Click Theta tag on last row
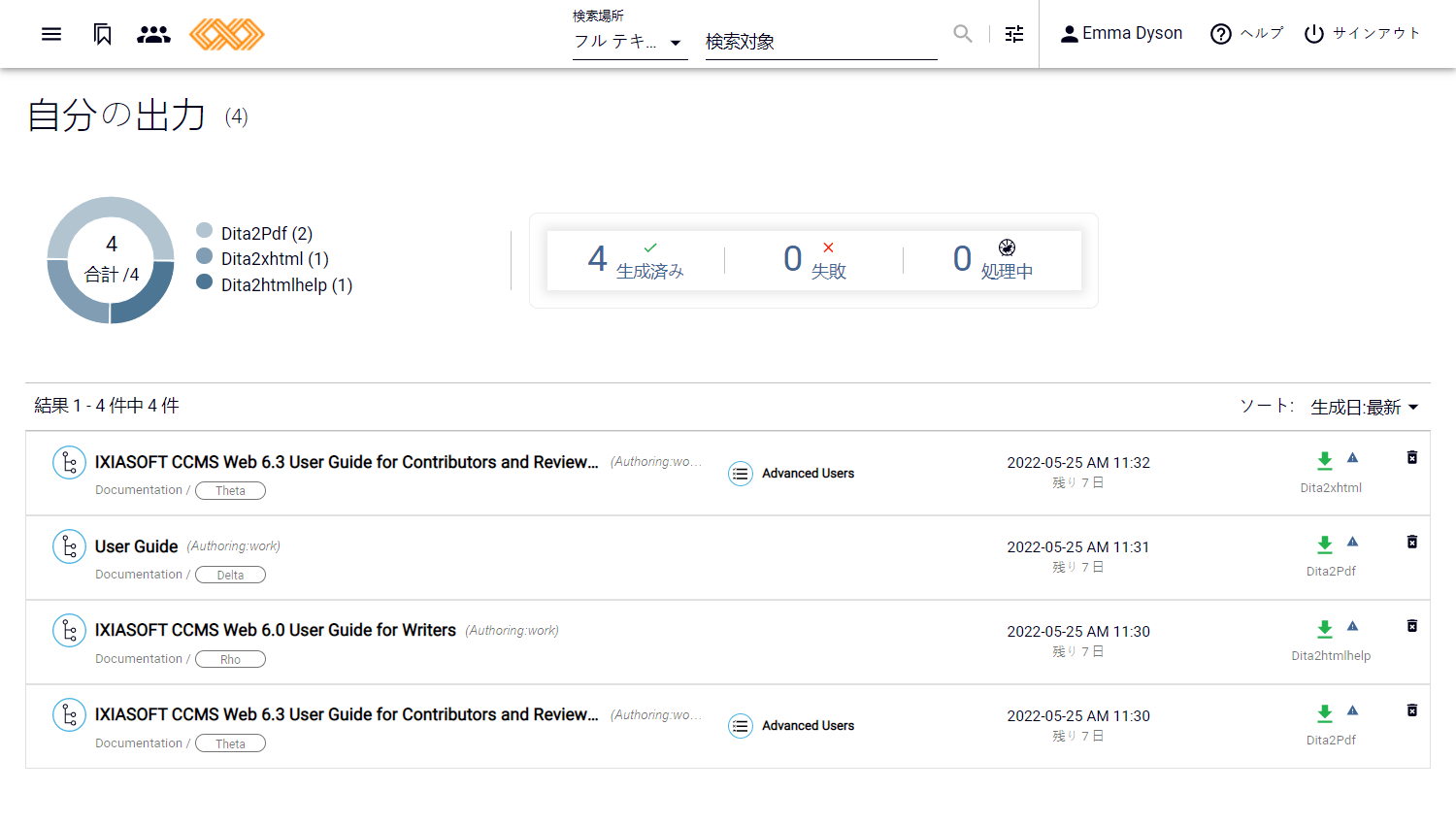This screenshot has width=1456, height=825. (230, 743)
